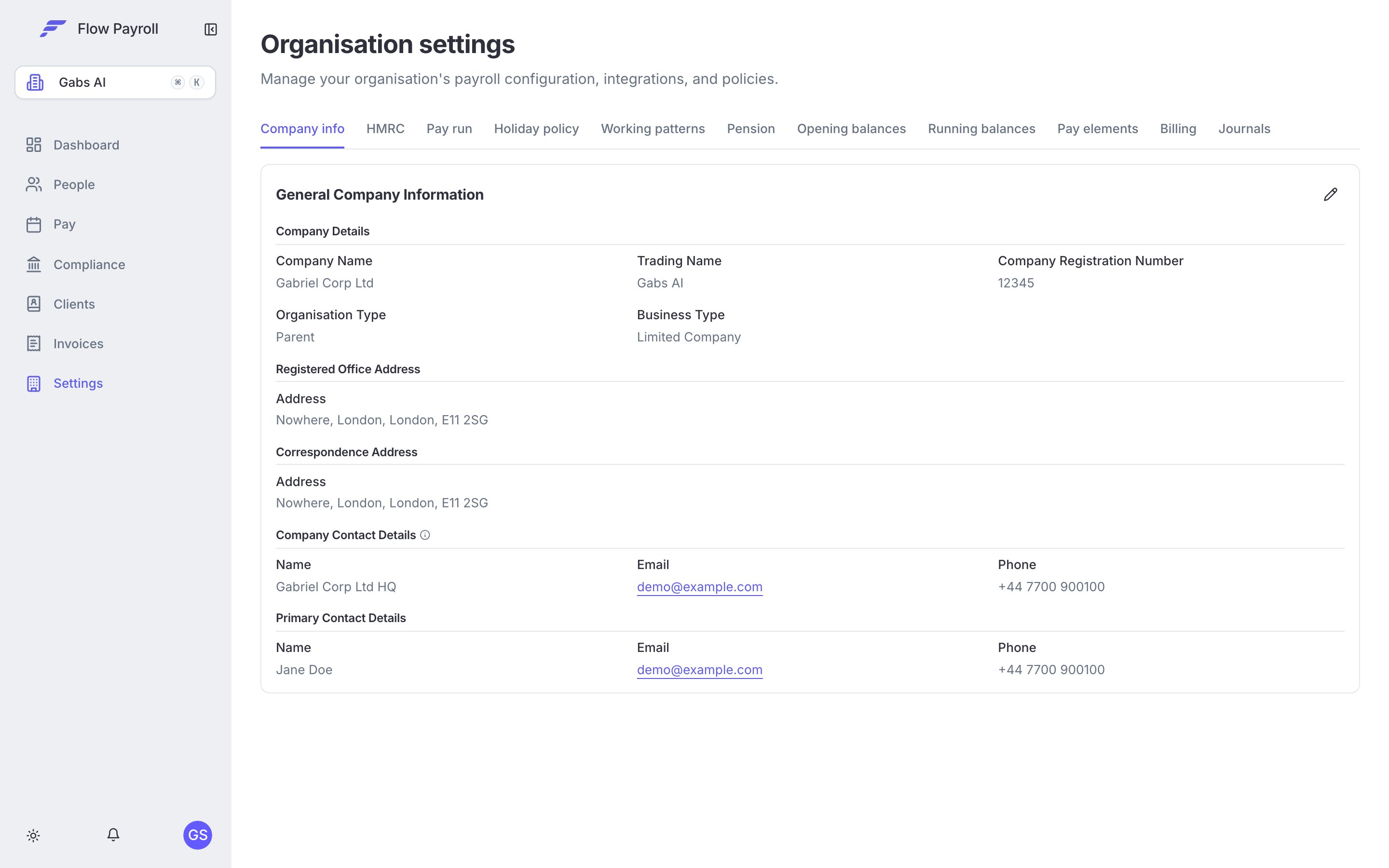Open notifications bell
1389x868 pixels.
[113, 835]
